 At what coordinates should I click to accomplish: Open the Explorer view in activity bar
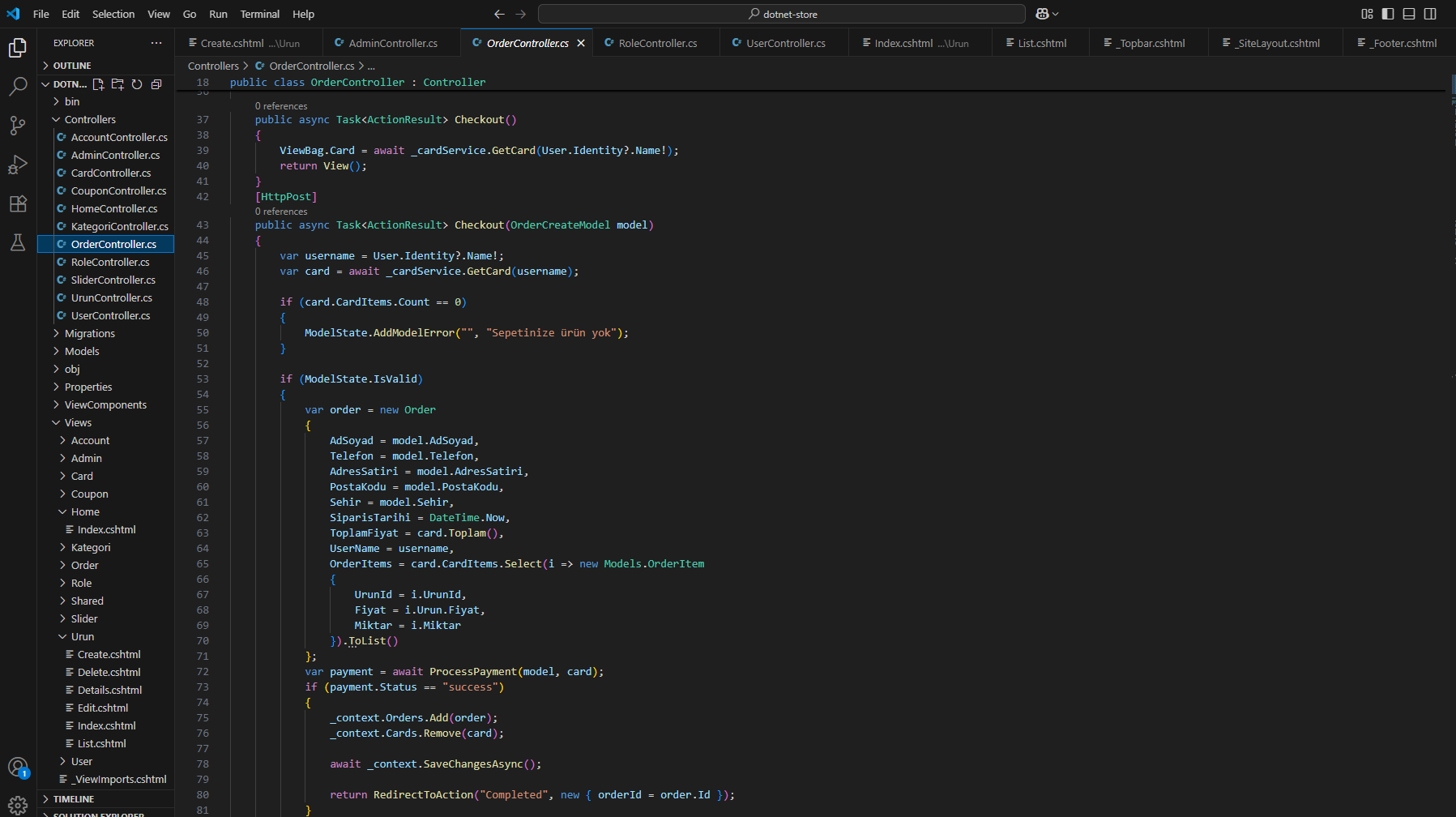click(x=18, y=48)
